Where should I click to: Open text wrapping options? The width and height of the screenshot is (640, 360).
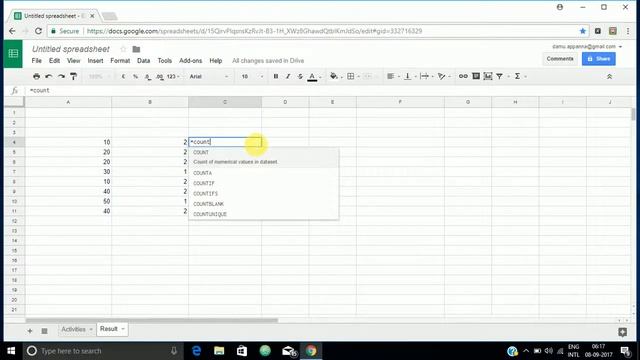424,76
